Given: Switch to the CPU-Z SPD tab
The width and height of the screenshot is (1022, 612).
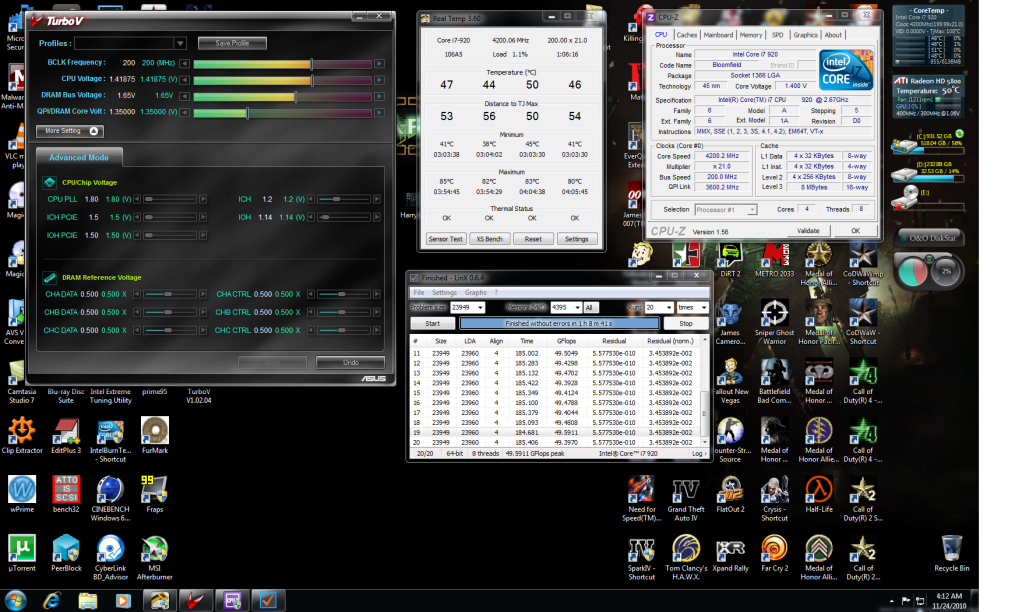Looking at the screenshot, I should coord(777,35).
